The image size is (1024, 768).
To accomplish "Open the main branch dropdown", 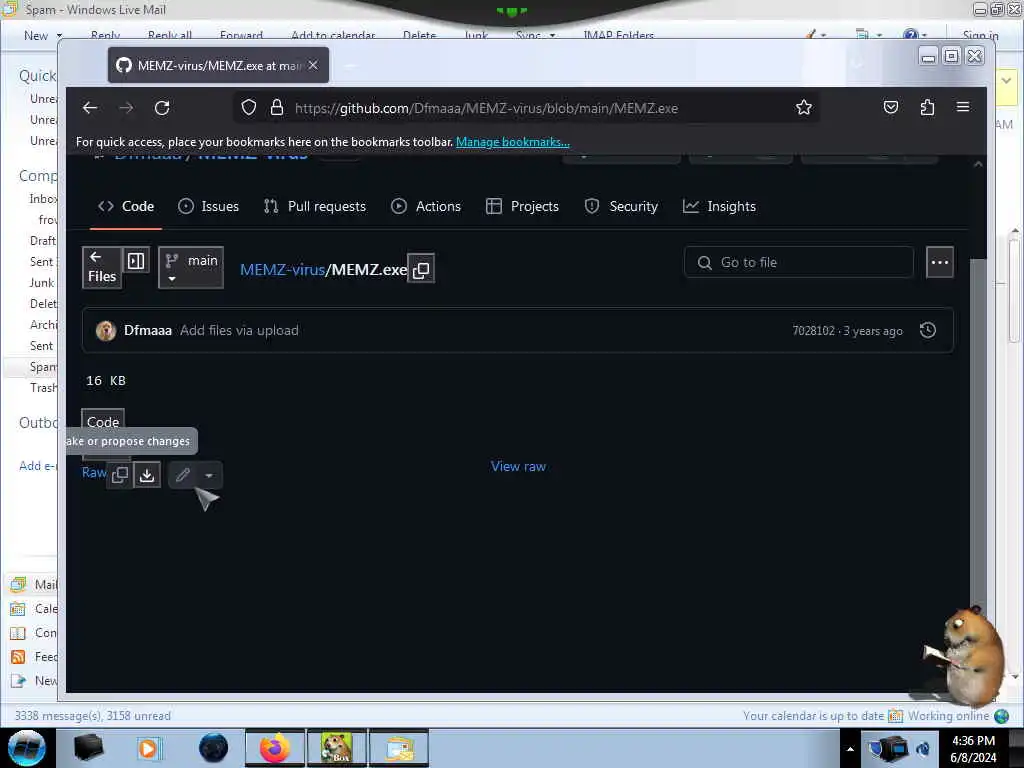I will (x=191, y=267).
